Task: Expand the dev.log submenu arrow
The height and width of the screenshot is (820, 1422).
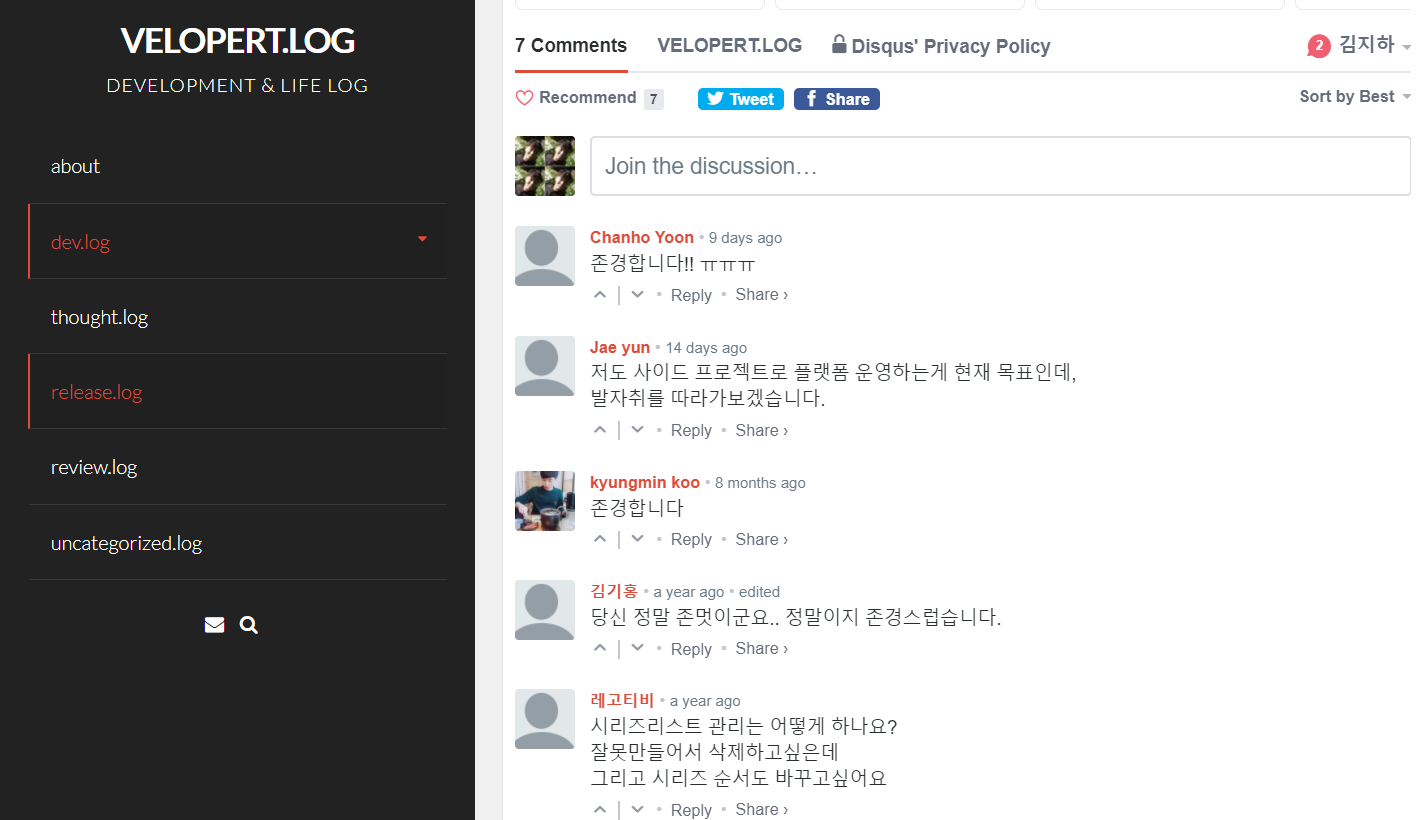Action: coord(422,239)
